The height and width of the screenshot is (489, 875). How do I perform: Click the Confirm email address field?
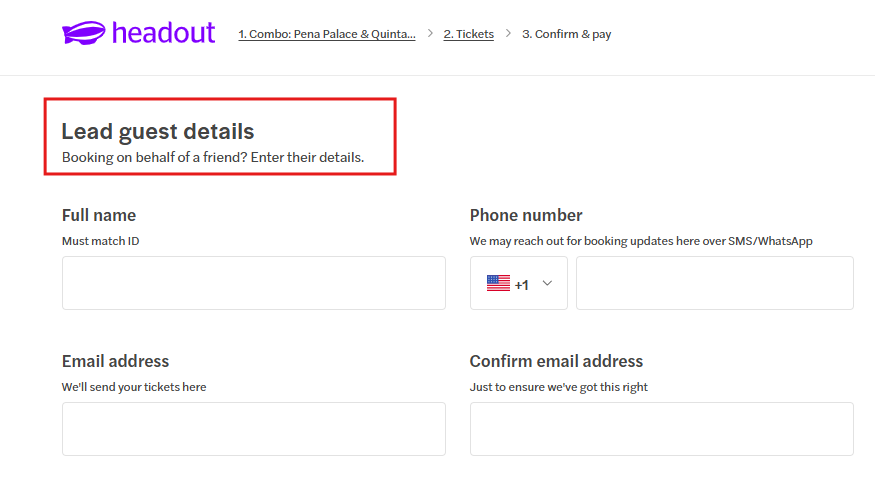pos(661,429)
